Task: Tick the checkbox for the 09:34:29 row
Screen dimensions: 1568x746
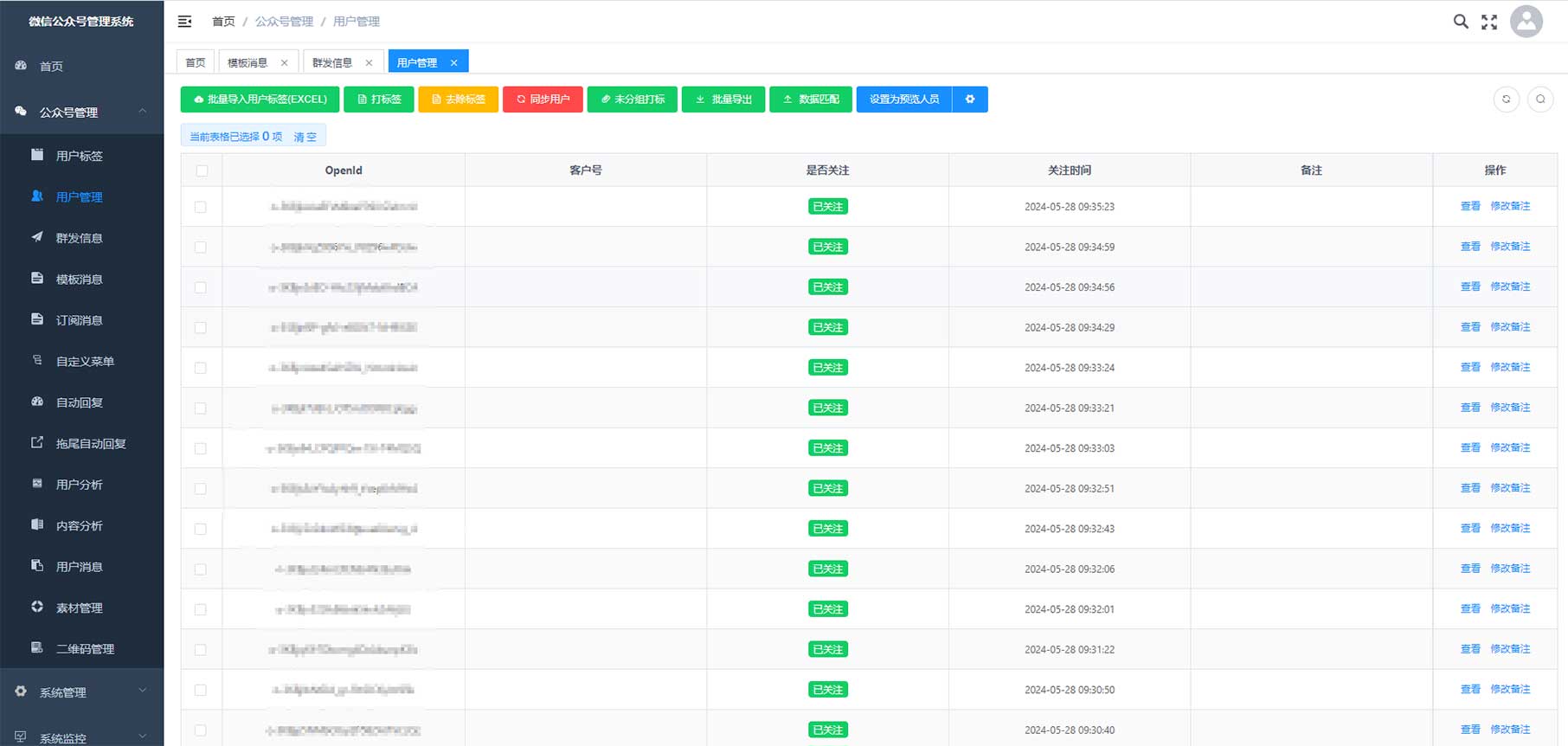Action: point(201,328)
